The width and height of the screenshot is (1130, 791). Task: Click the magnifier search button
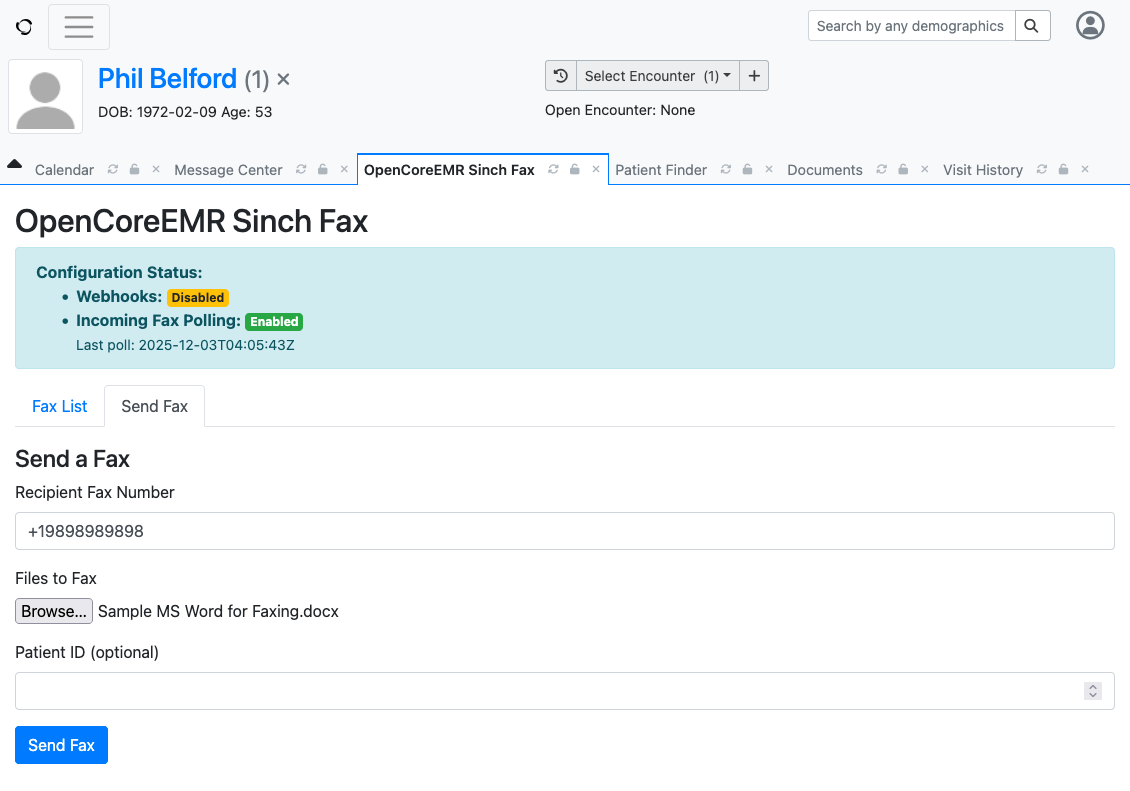pos(1033,26)
